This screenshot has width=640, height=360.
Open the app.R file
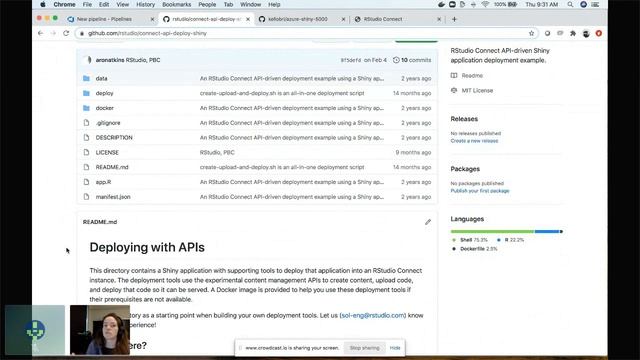pyautogui.click(x=103, y=182)
